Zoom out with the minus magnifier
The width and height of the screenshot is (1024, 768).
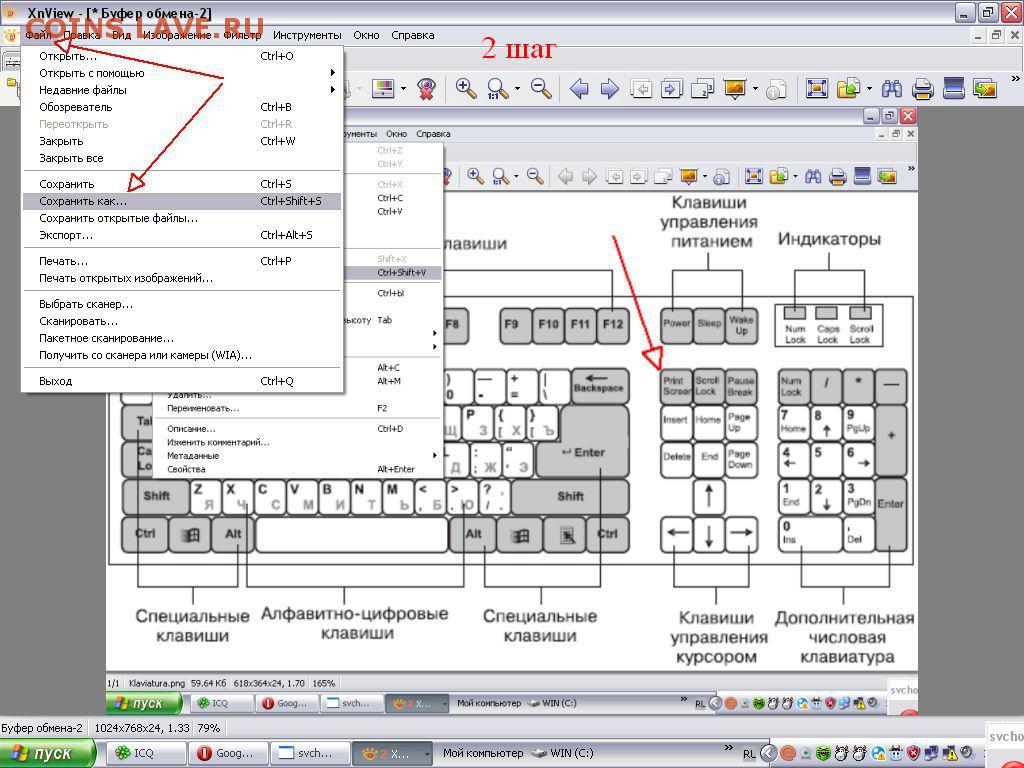(541, 88)
